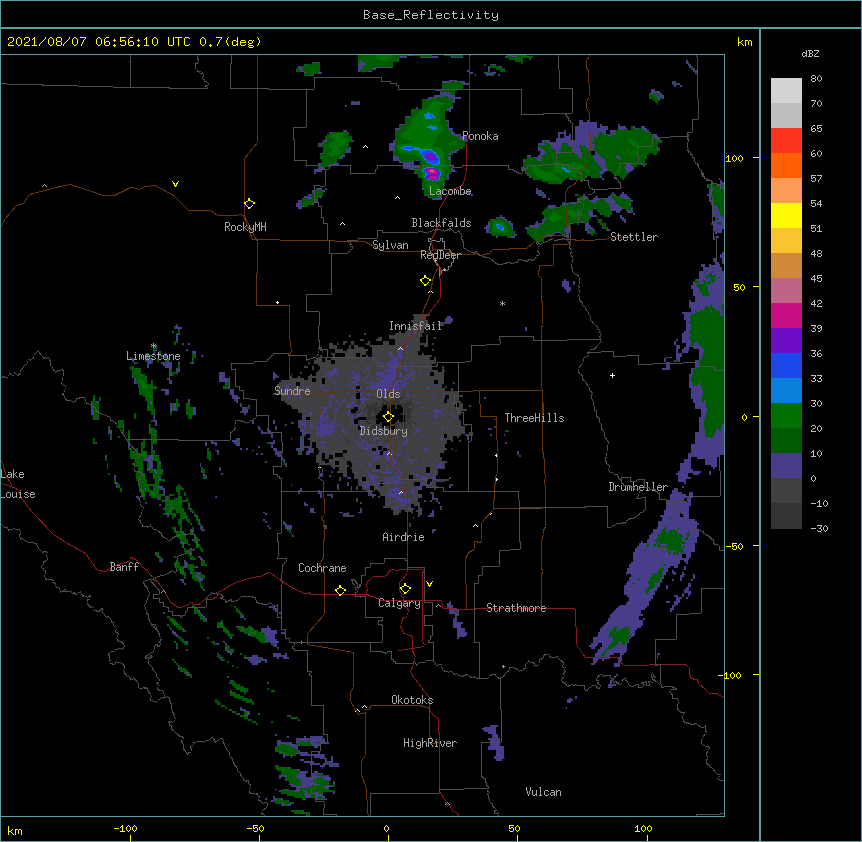
Task: Click the Okotoks label
Action: [412, 700]
